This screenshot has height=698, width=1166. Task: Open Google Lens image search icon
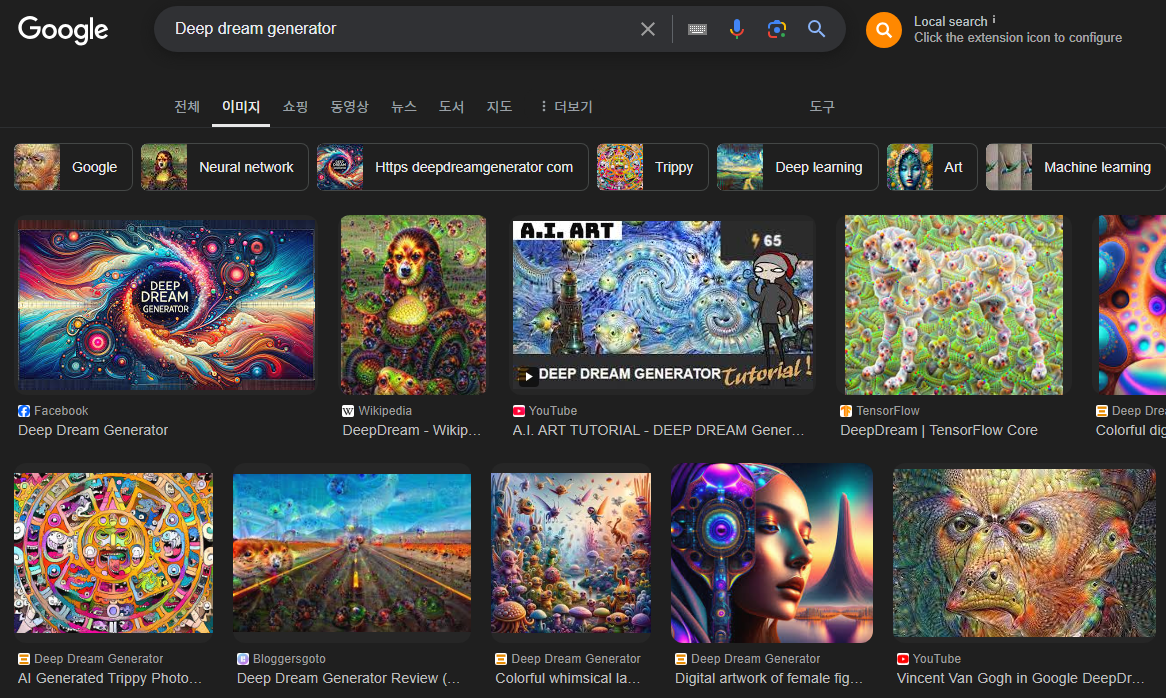(x=776, y=29)
